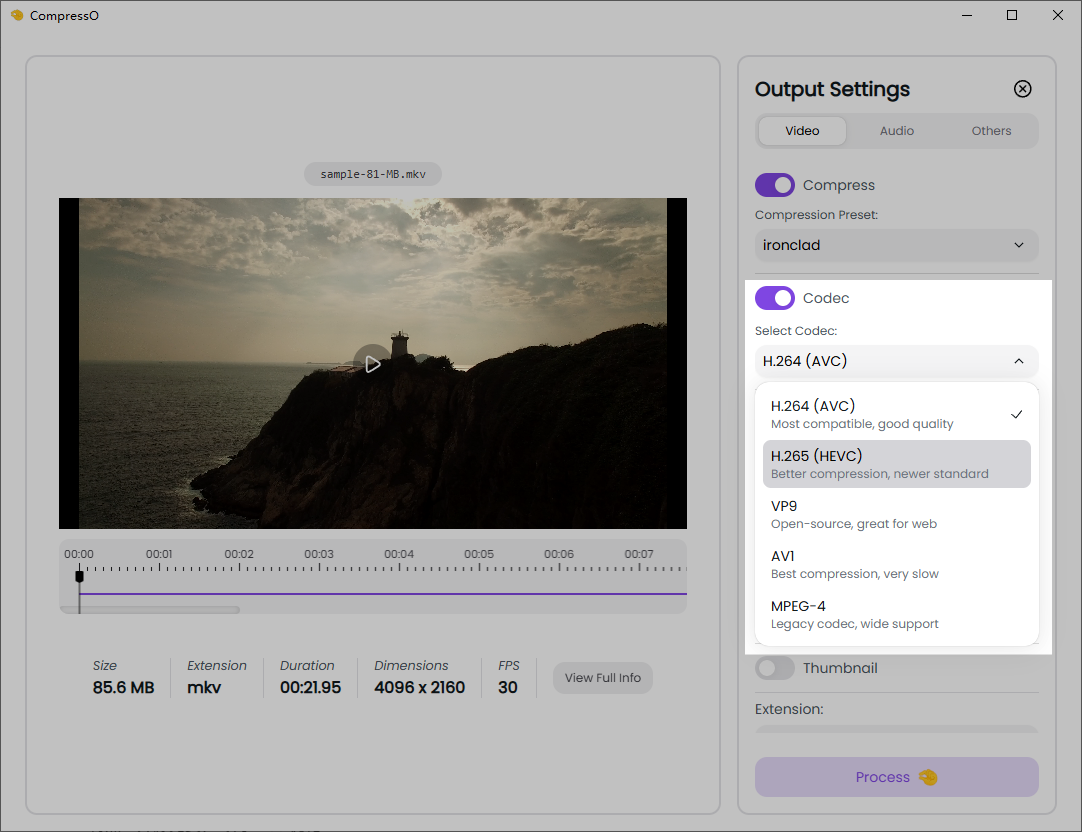This screenshot has width=1082, height=832.
Task: Select VP9 codec from the list
Action: [896, 514]
